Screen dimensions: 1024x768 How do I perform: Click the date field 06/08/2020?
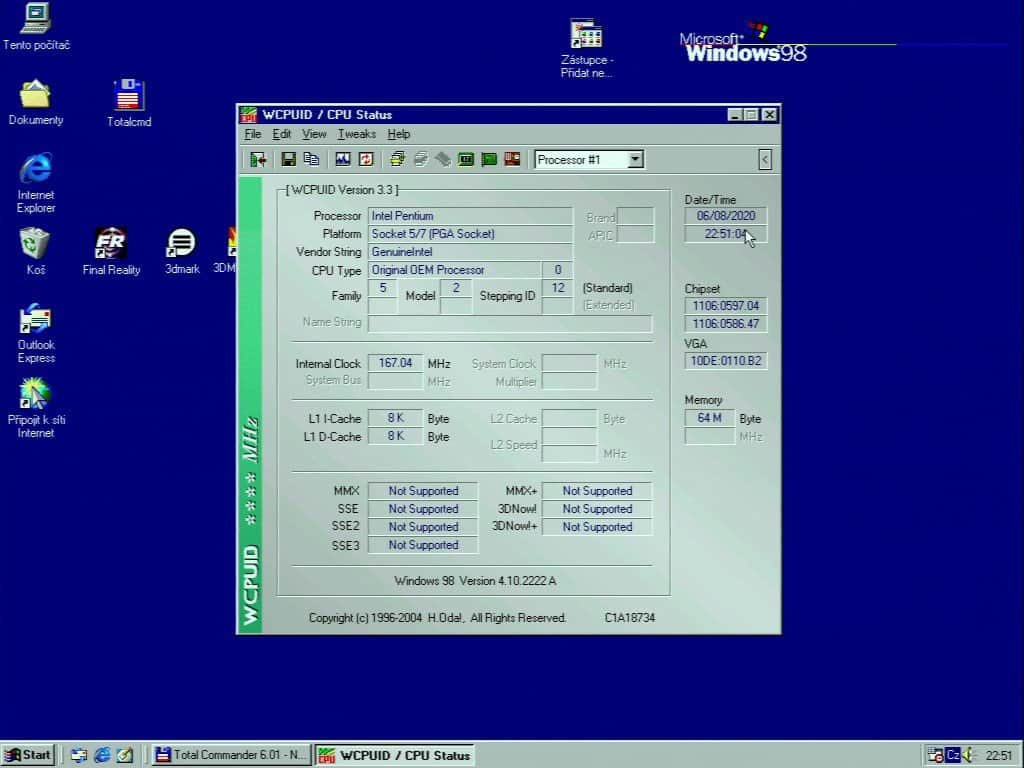tap(726, 216)
